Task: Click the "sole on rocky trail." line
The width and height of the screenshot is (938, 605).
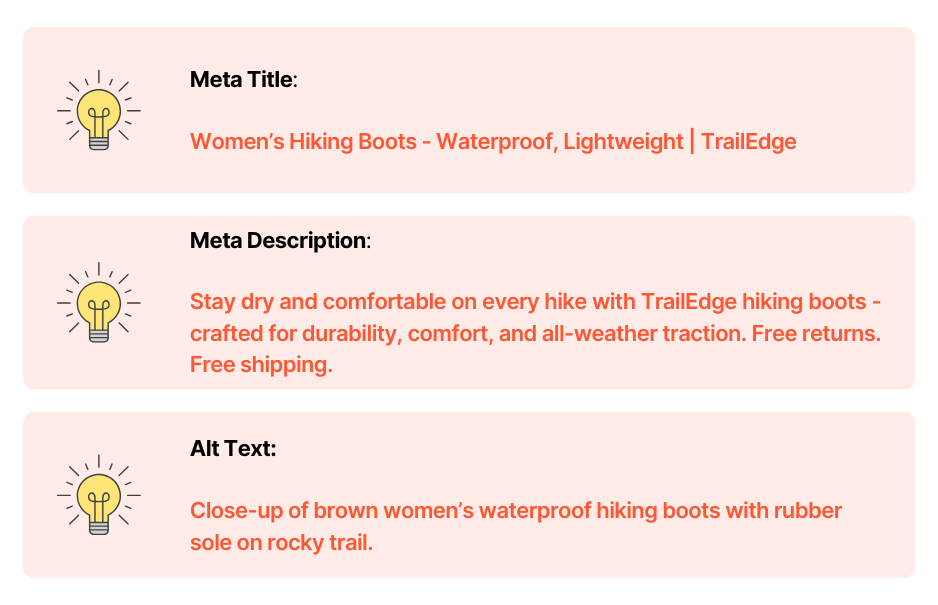Action: [x=281, y=543]
